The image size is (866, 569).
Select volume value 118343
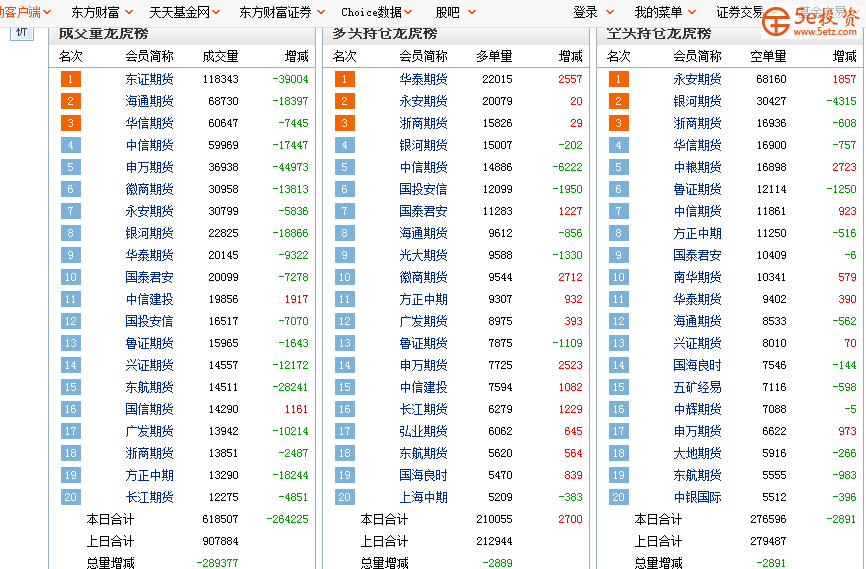pos(220,79)
